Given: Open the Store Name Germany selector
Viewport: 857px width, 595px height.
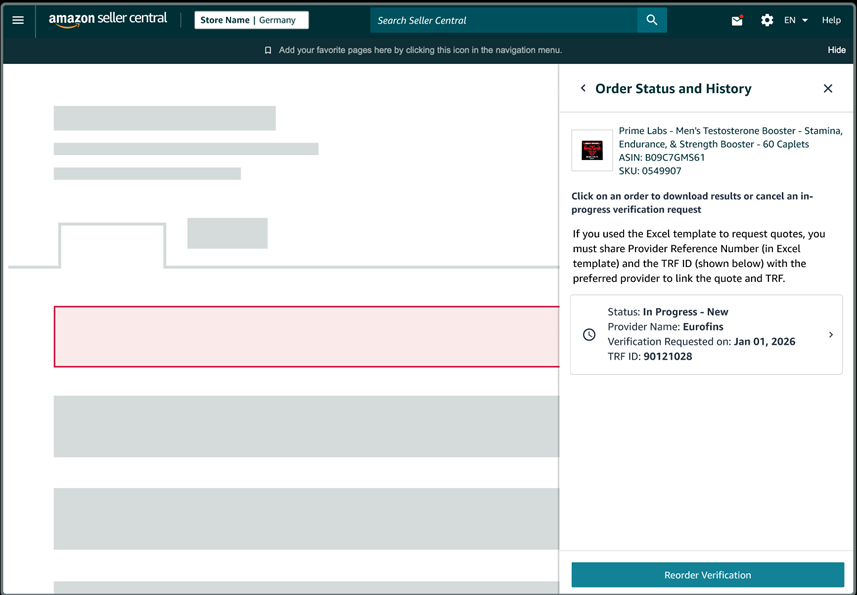Looking at the screenshot, I should [x=251, y=20].
